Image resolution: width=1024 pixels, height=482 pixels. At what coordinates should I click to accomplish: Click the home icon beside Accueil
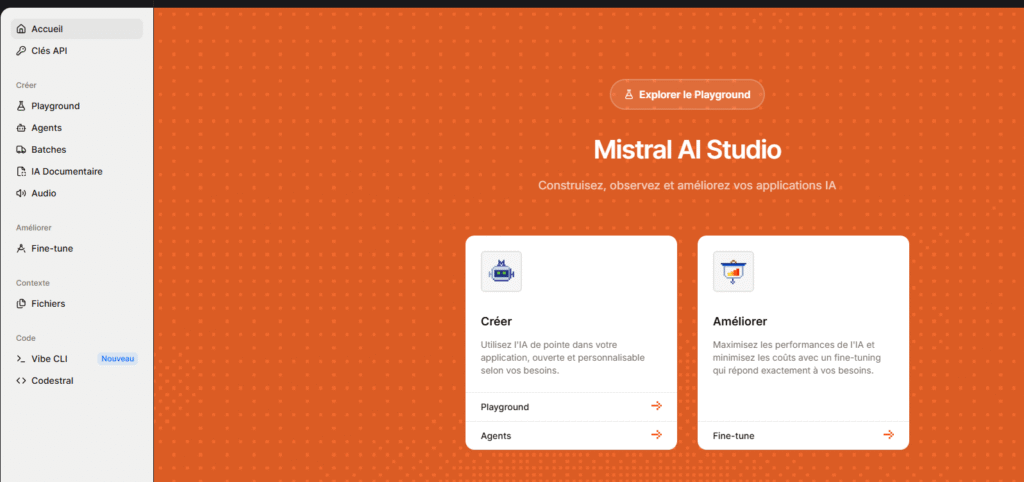21,29
